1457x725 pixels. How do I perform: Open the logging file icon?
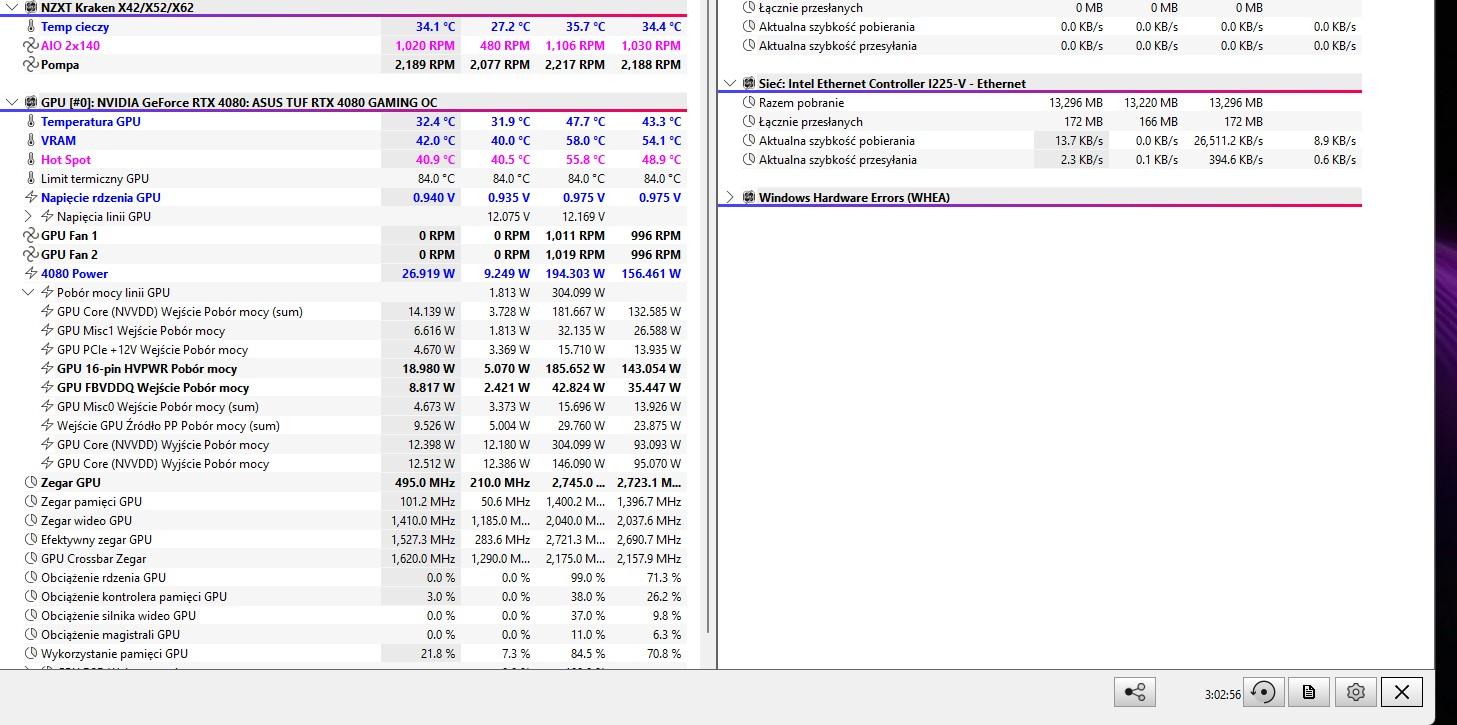coord(1308,692)
